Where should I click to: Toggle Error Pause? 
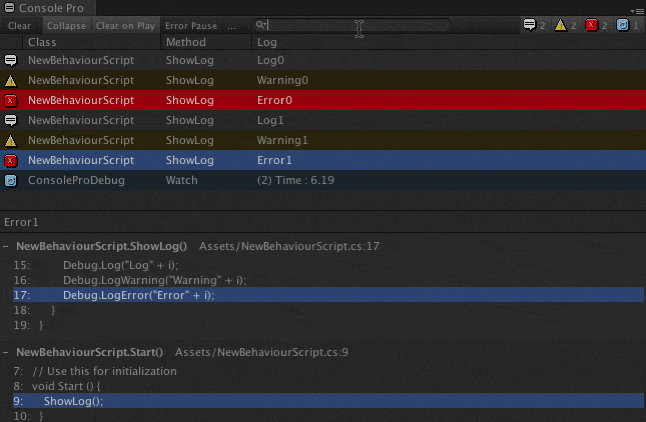click(191, 26)
